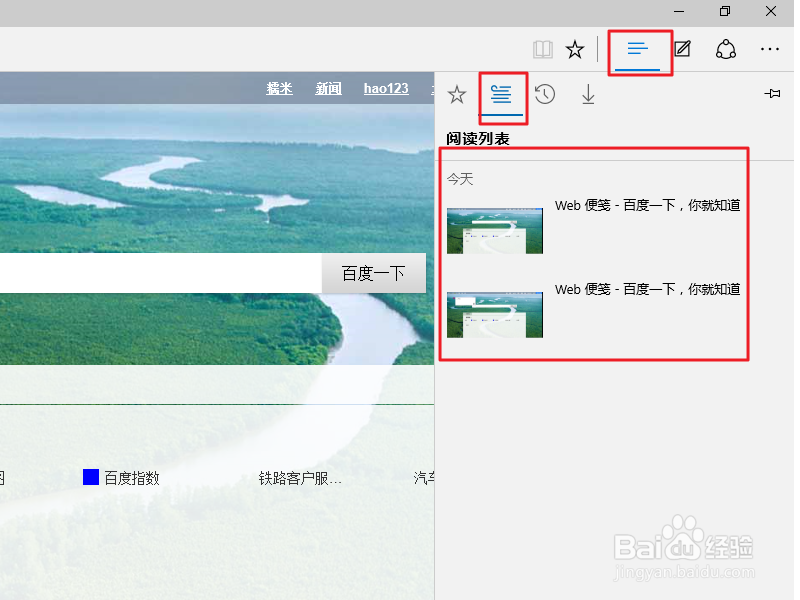The height and width of the screenshot is (600, 800).
Task: Open second 'Web 便笺 - 百度一下' title
Action: tap(647, 289)
